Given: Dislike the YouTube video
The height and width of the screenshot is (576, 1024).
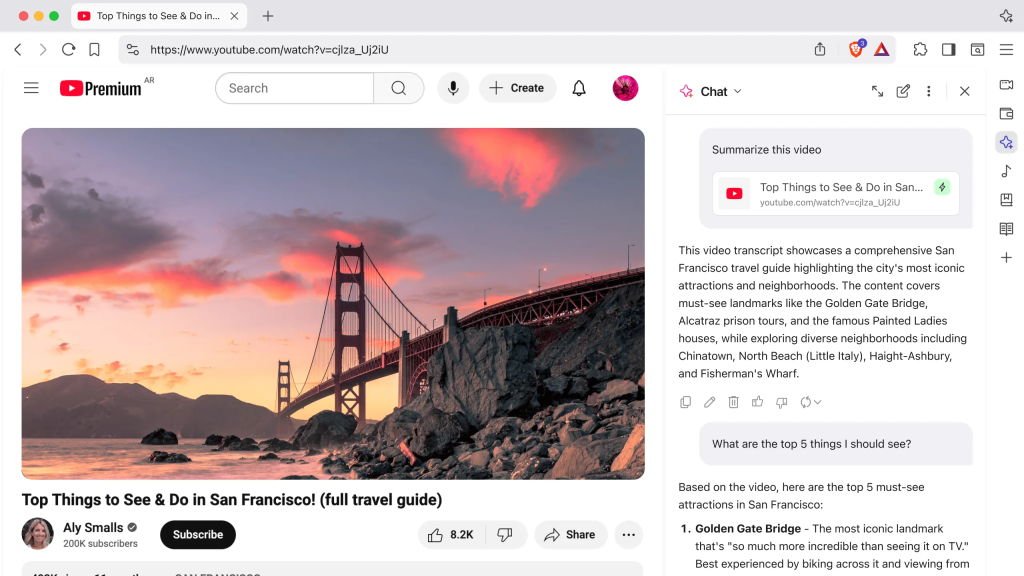Looking at the screenshot, I should pos(505,535).
